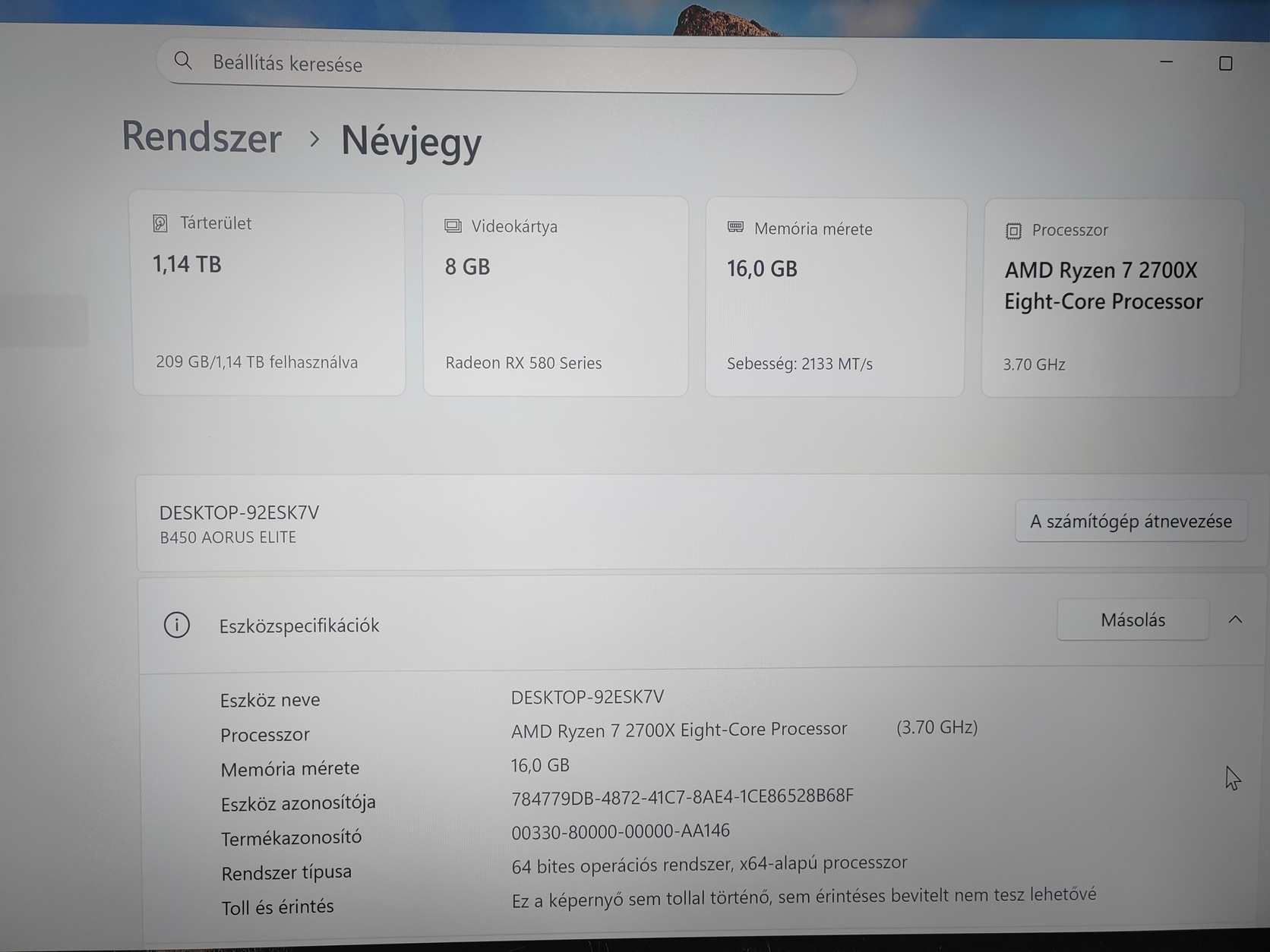Image resolution: width=1270 pixels, height=952 pixels.
Task: Click the Memória mérete RAM icon
Action: click(x=735, y=228)
